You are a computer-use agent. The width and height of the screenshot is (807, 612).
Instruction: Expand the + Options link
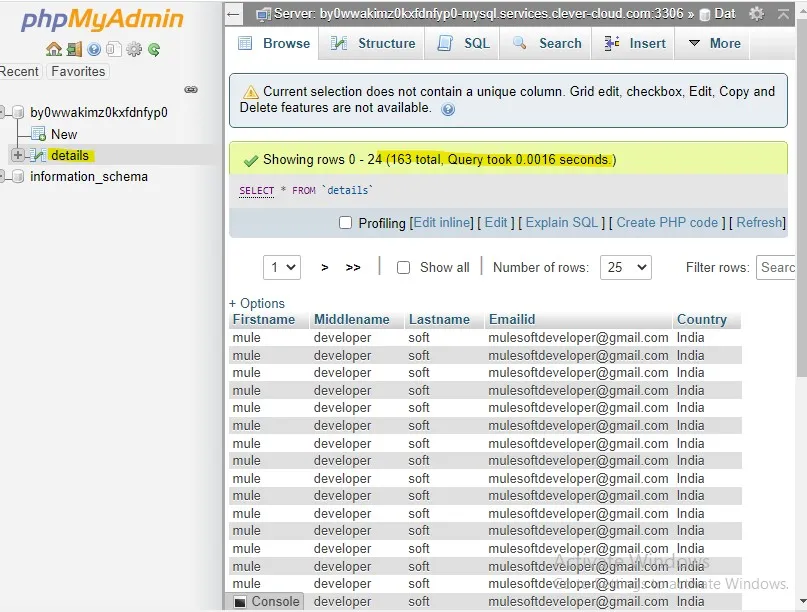pyautogui.click(x=257, y=303)
